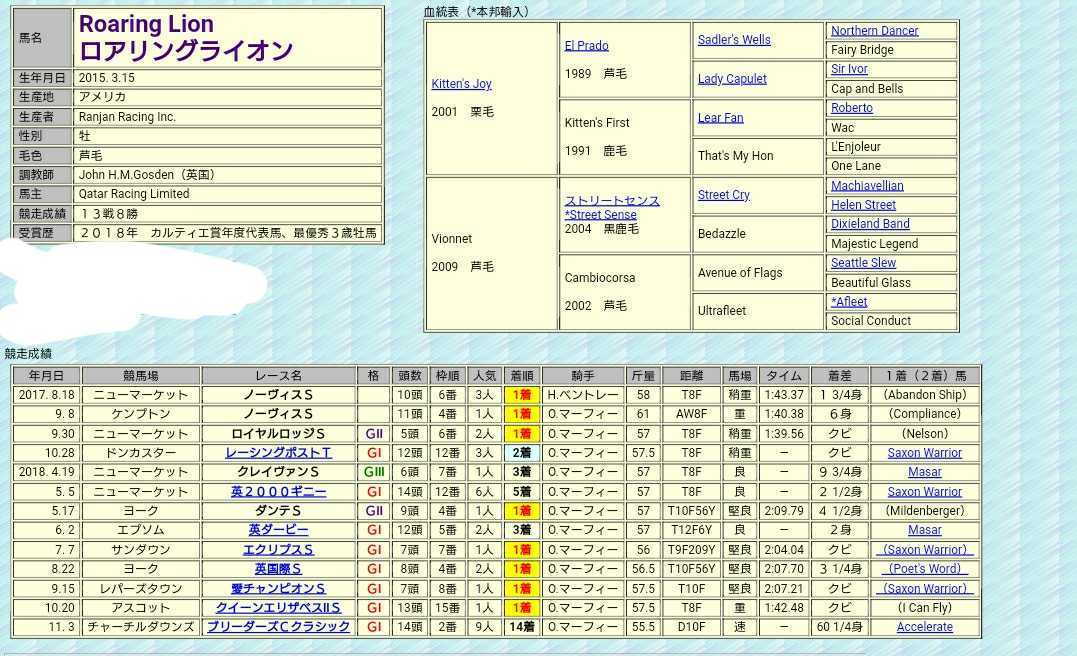The image size is (1077, 656).
Task: Select the H.ベントレー jockey cell
Action: point(582,395)
